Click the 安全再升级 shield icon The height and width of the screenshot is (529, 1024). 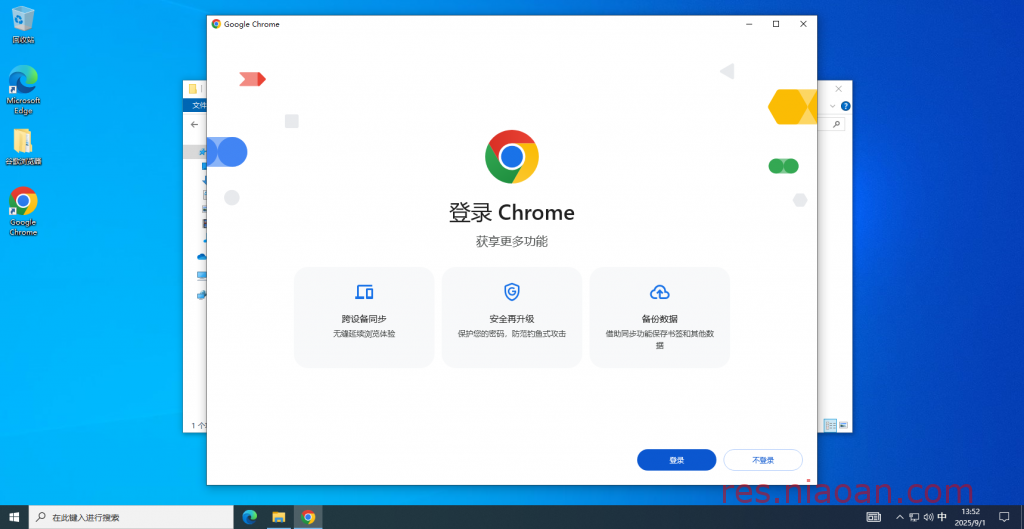pyautogui.click(x=511, y=292)
